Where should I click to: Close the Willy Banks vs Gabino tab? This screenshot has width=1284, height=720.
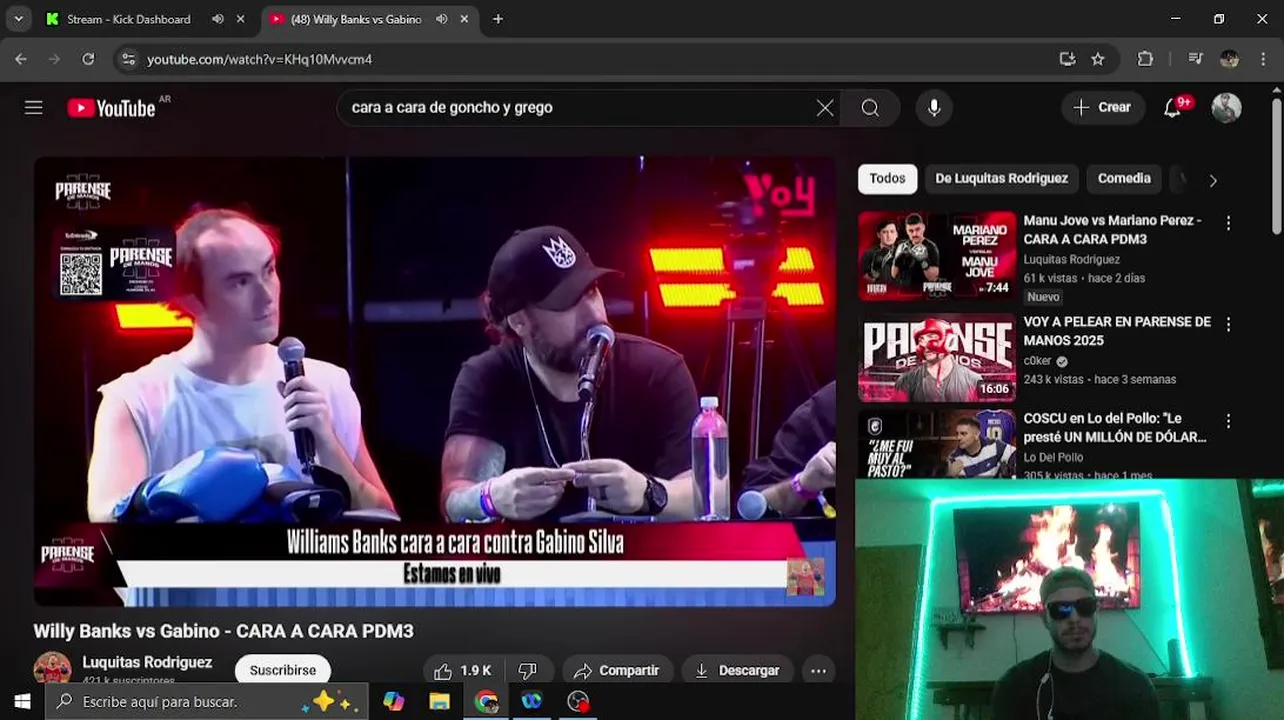(464, 19)
